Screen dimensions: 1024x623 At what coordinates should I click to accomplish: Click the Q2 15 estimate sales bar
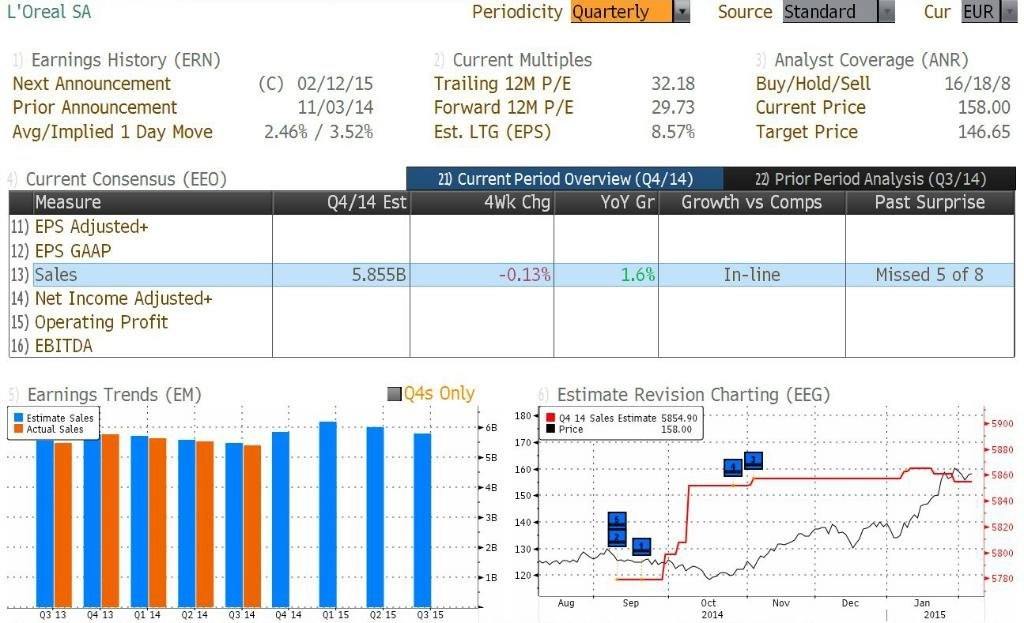pyautogui.click(x=375, y=517)
